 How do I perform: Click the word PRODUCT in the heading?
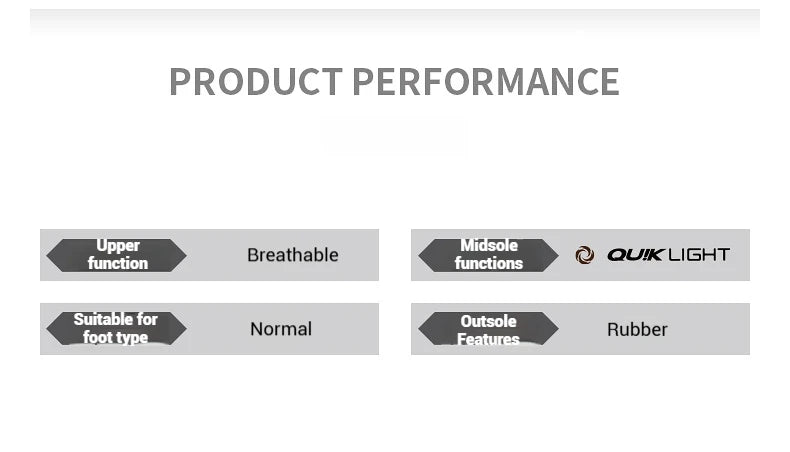point(256,82)
